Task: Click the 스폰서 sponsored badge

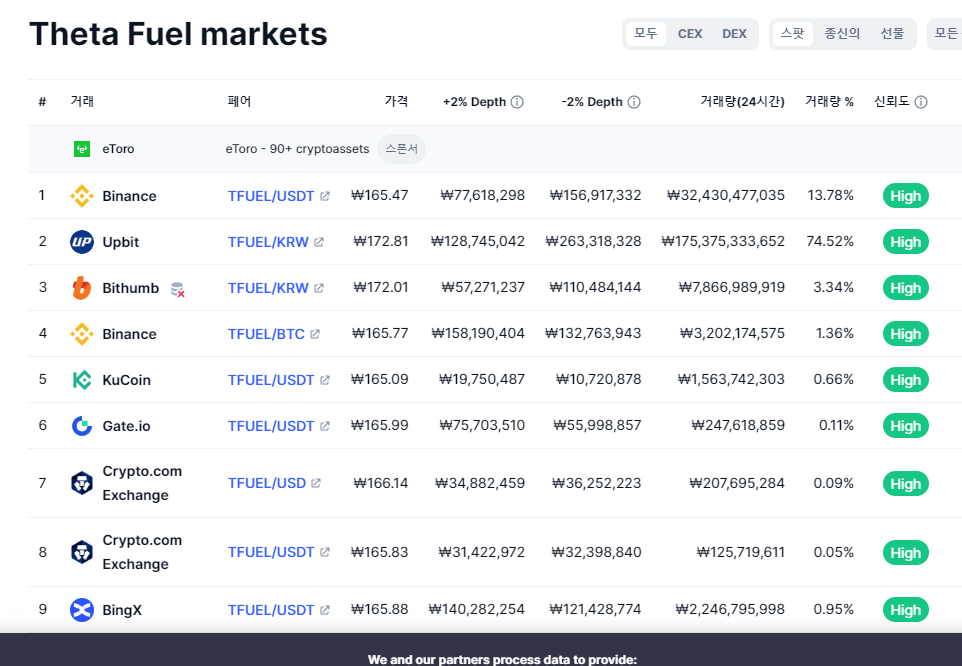Action: [x=401, y=149]
